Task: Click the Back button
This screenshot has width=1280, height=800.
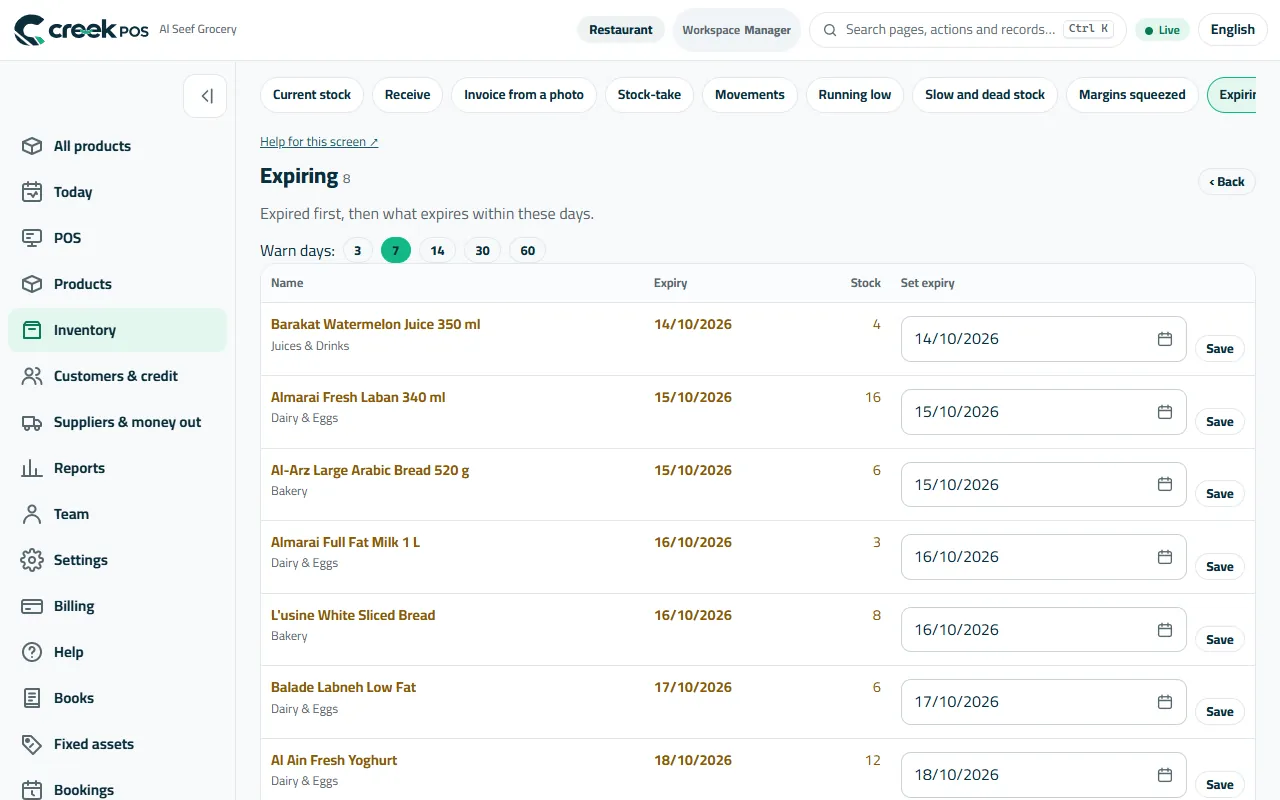Action: point(1227,182)
